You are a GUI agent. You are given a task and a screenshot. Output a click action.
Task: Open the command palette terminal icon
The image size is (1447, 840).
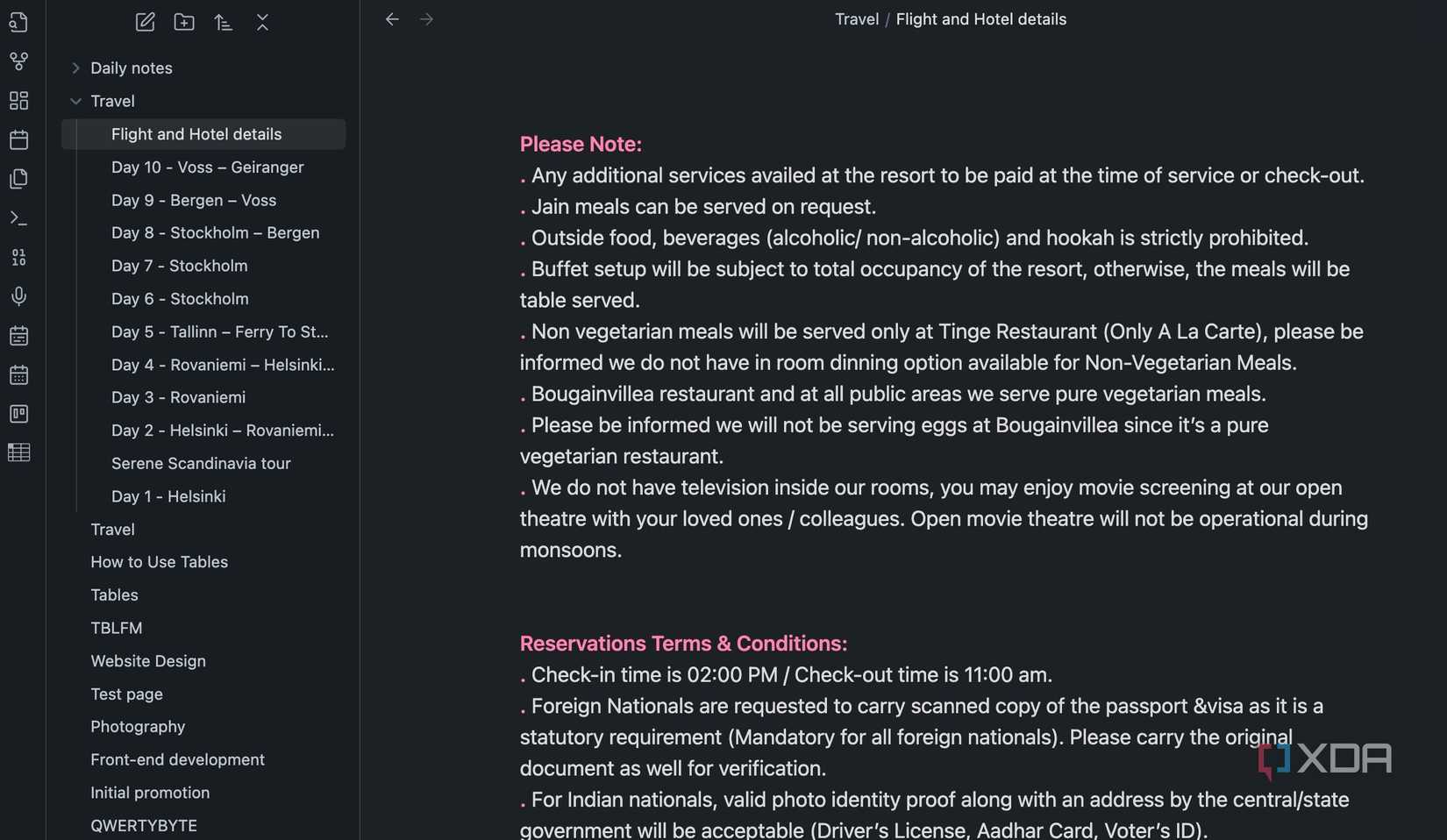[18, 218]
